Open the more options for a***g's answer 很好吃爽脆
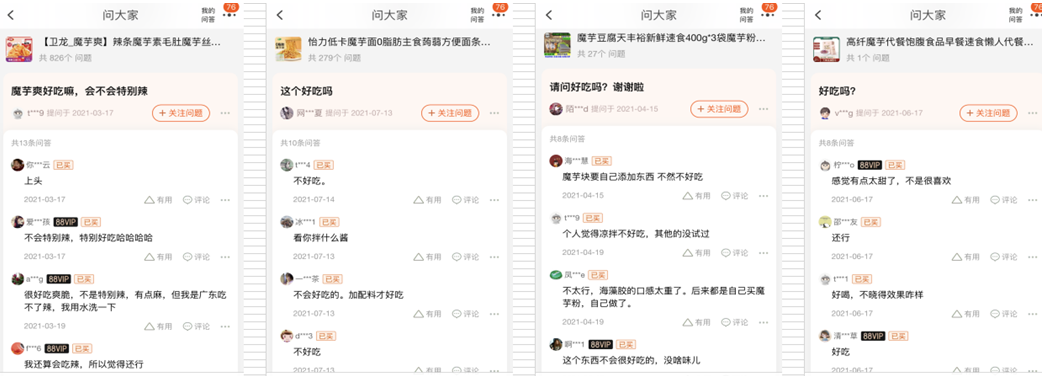1051x376 pixels. point(225,326)
